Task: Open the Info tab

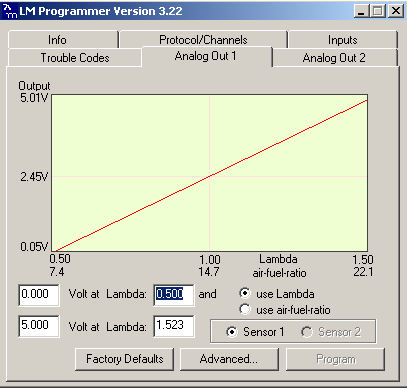Action: [63, 40]
